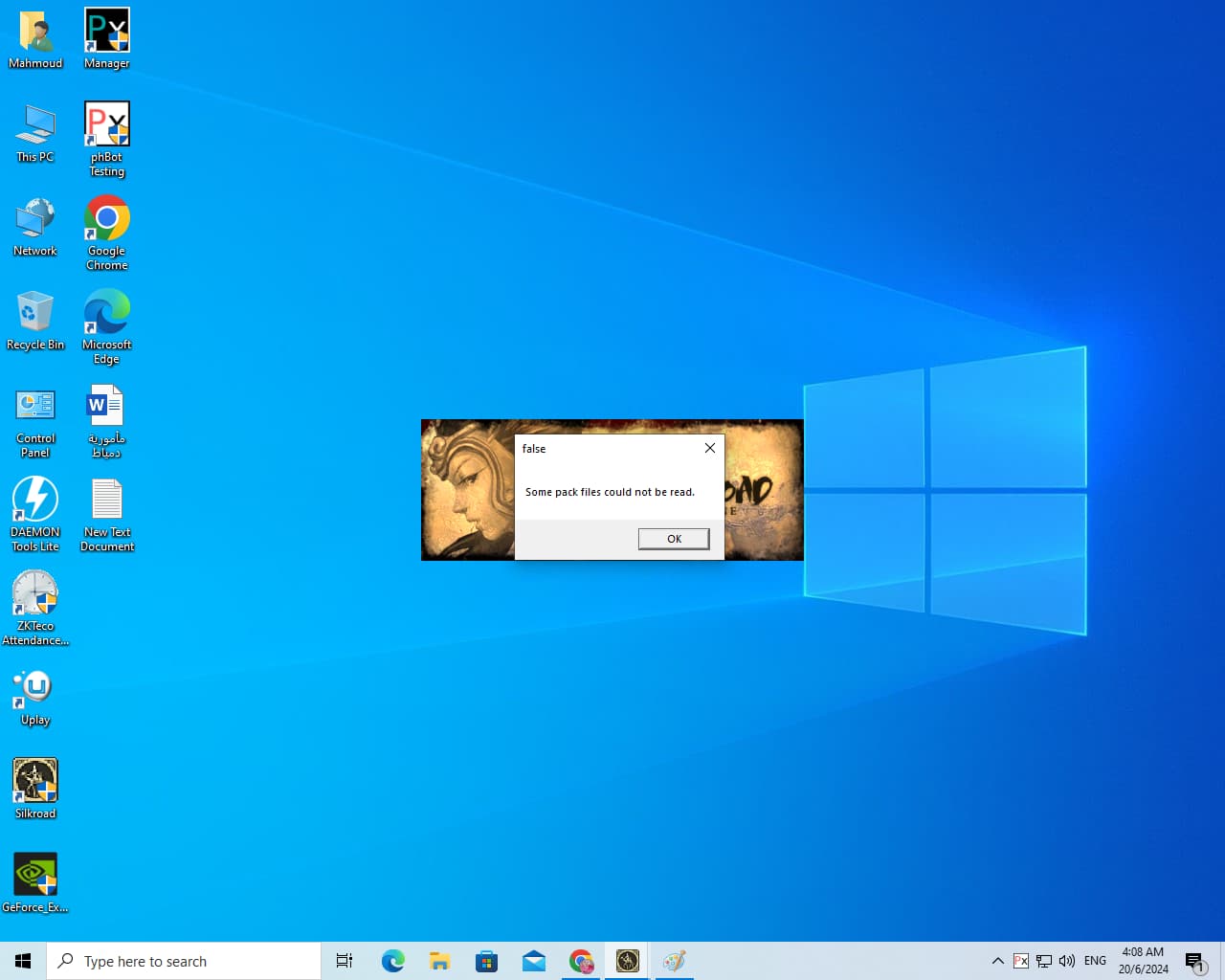
Task: Click OK in the error dialog
Action: (674, 539)
